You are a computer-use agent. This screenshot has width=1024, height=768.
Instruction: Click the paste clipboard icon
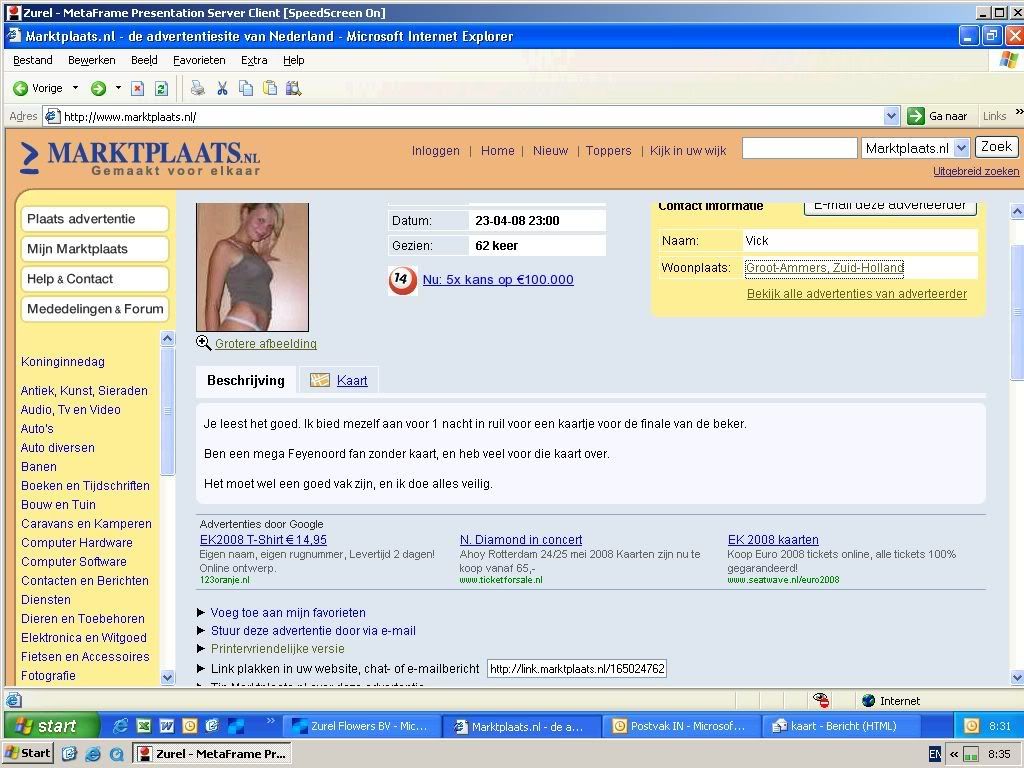coord(270,88)
